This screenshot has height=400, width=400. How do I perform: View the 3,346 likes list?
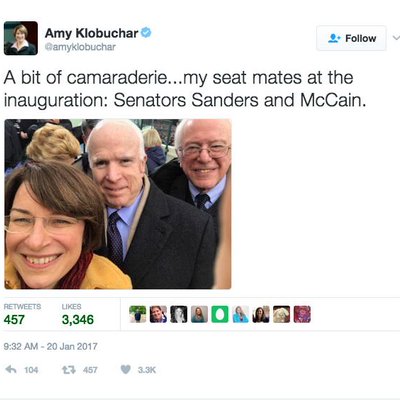[x=78, y=314]
